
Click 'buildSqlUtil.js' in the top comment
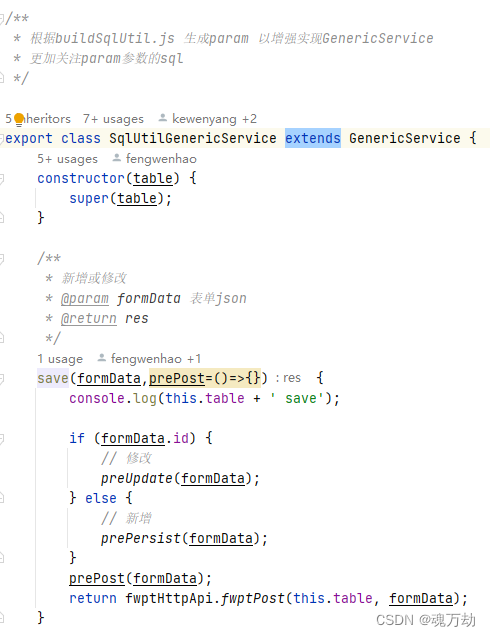(x=115, y=39)
